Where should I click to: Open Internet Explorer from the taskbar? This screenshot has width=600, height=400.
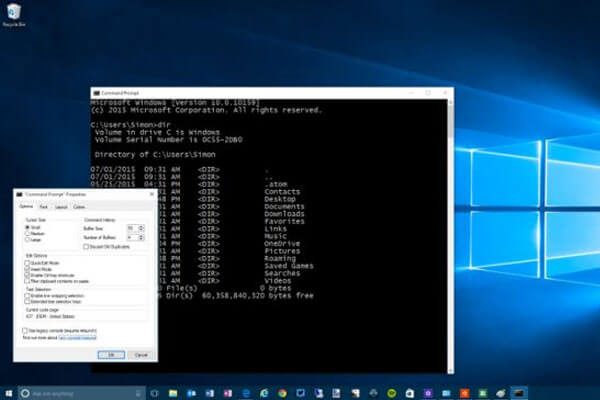click(264, 393)
